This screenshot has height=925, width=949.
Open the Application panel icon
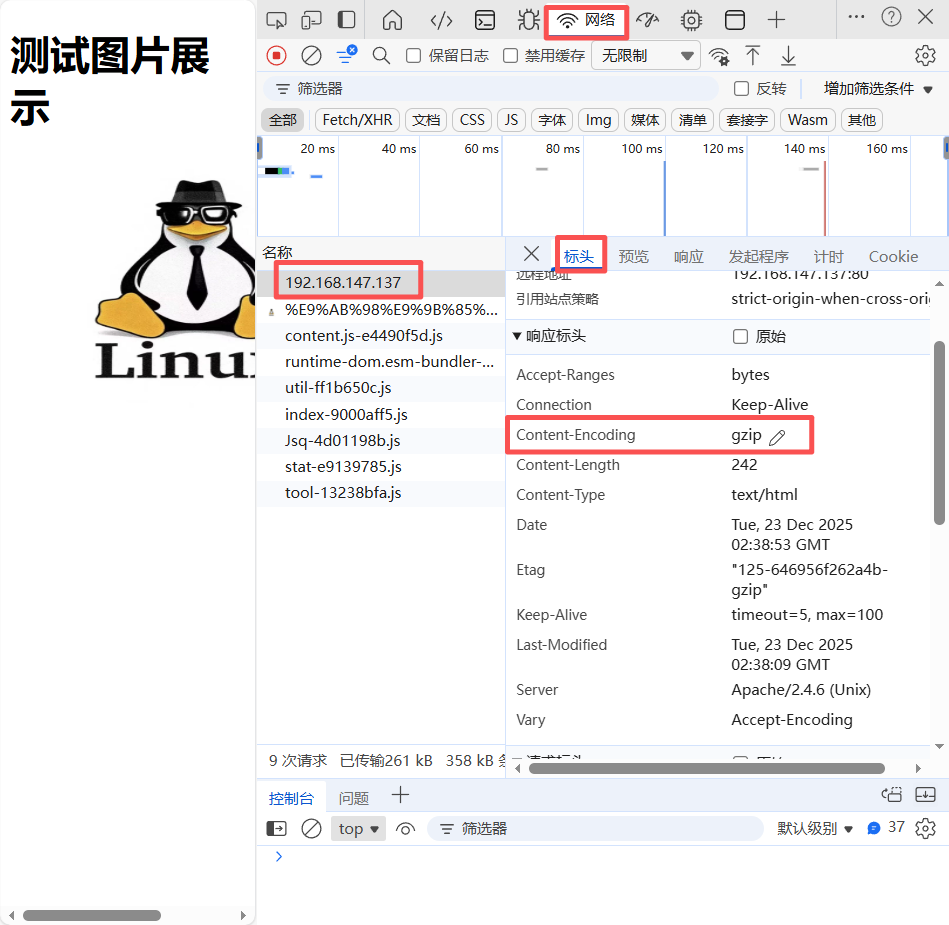(735, 20)
